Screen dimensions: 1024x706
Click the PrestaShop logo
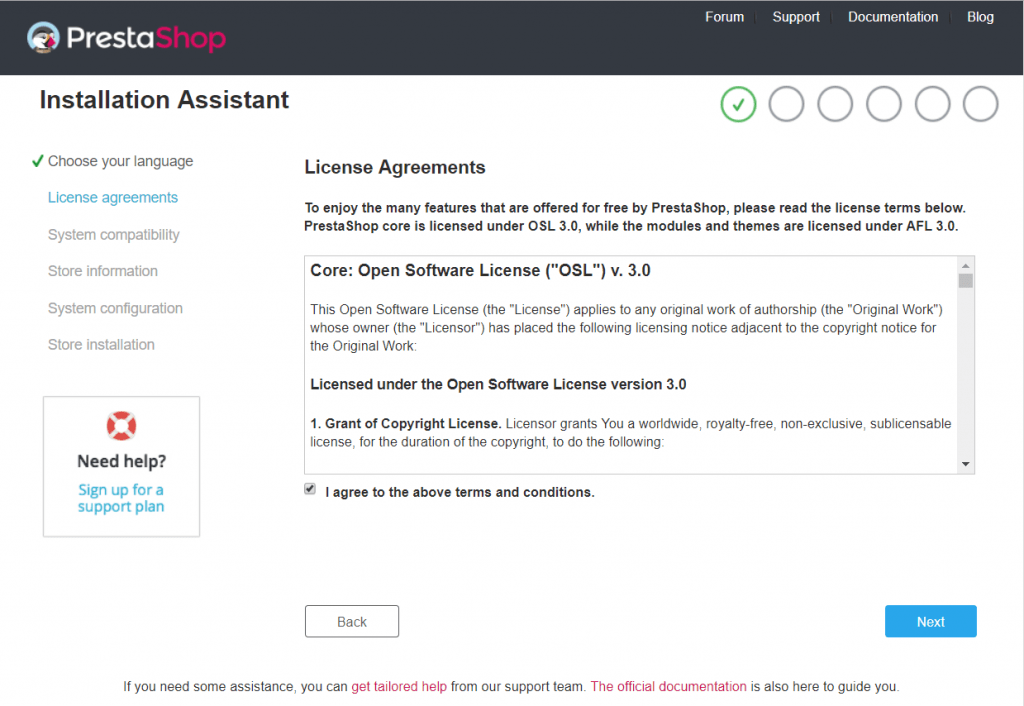(x=126, y=38)
